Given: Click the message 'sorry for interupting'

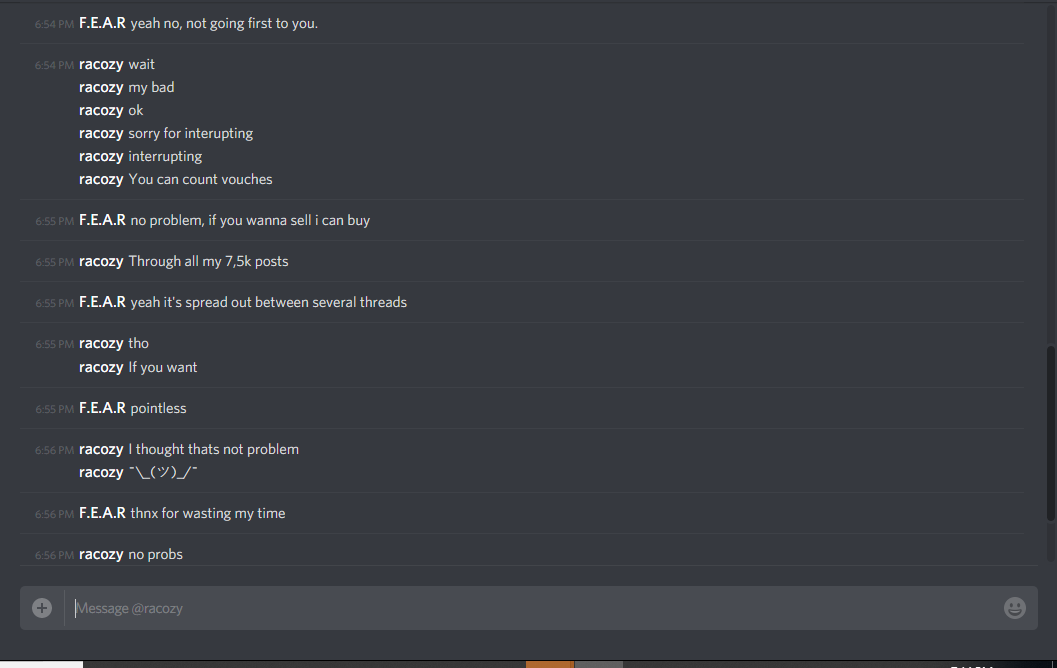Looking at the screenshot, I should coord(191,133).
